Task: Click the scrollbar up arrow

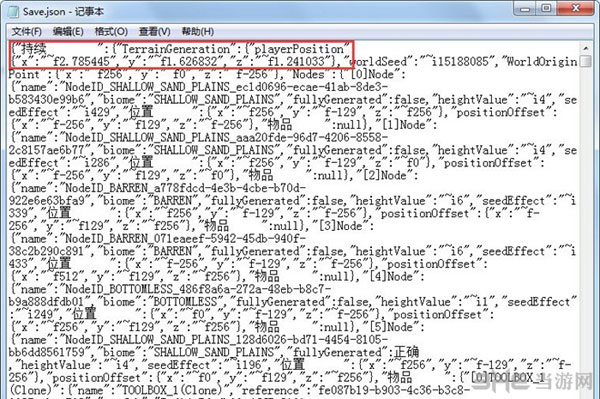Action: coord(585,49)
